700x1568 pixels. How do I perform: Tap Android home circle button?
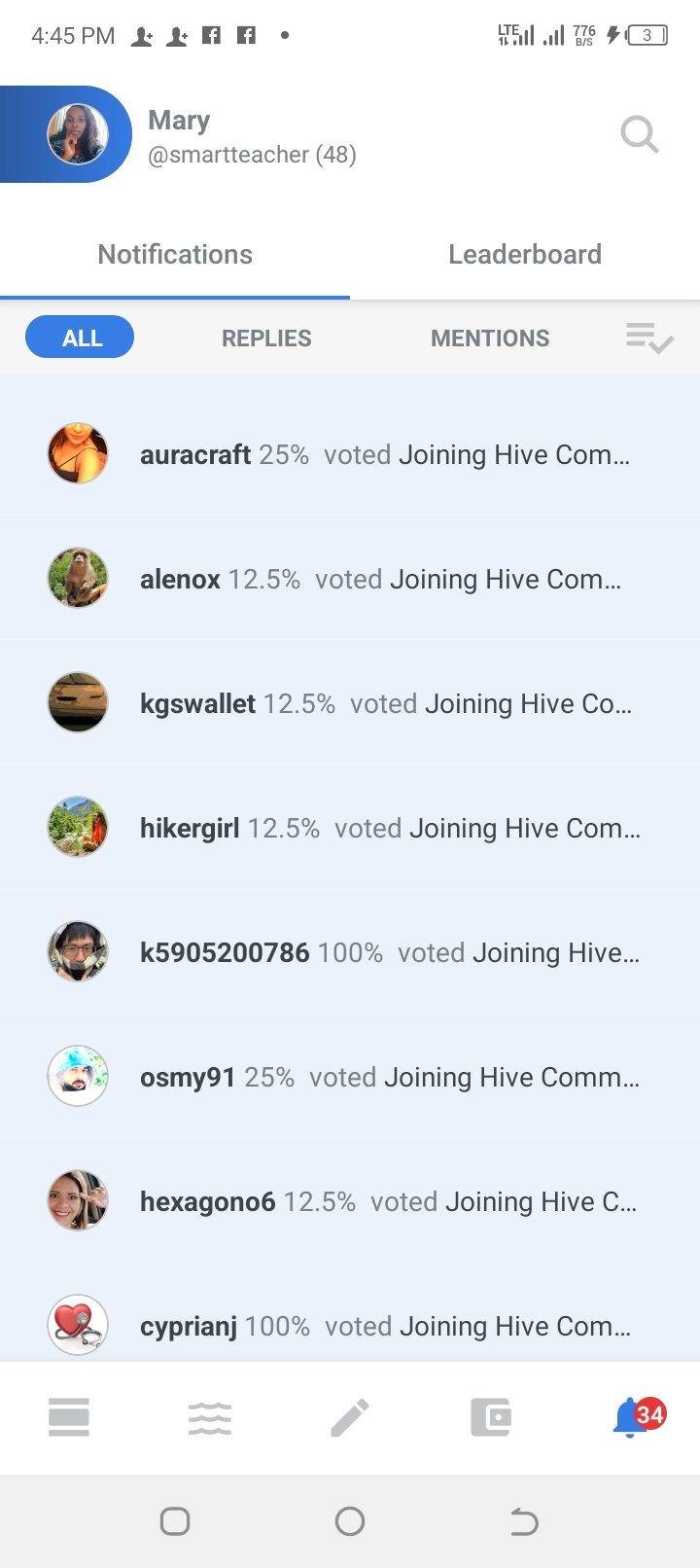tap(350, 1521)
